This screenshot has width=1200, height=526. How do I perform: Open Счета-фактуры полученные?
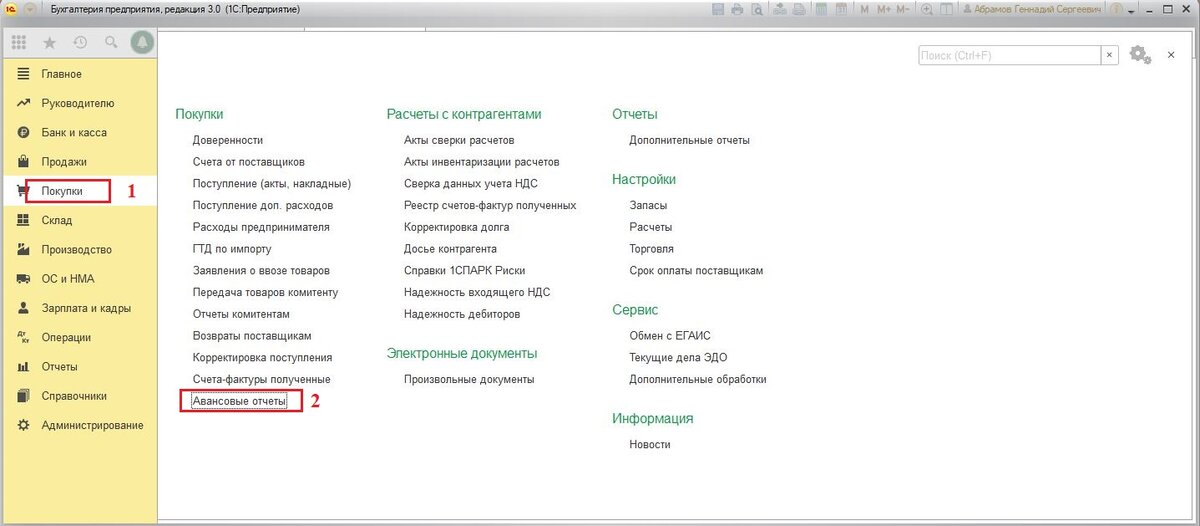click(261, 379)
